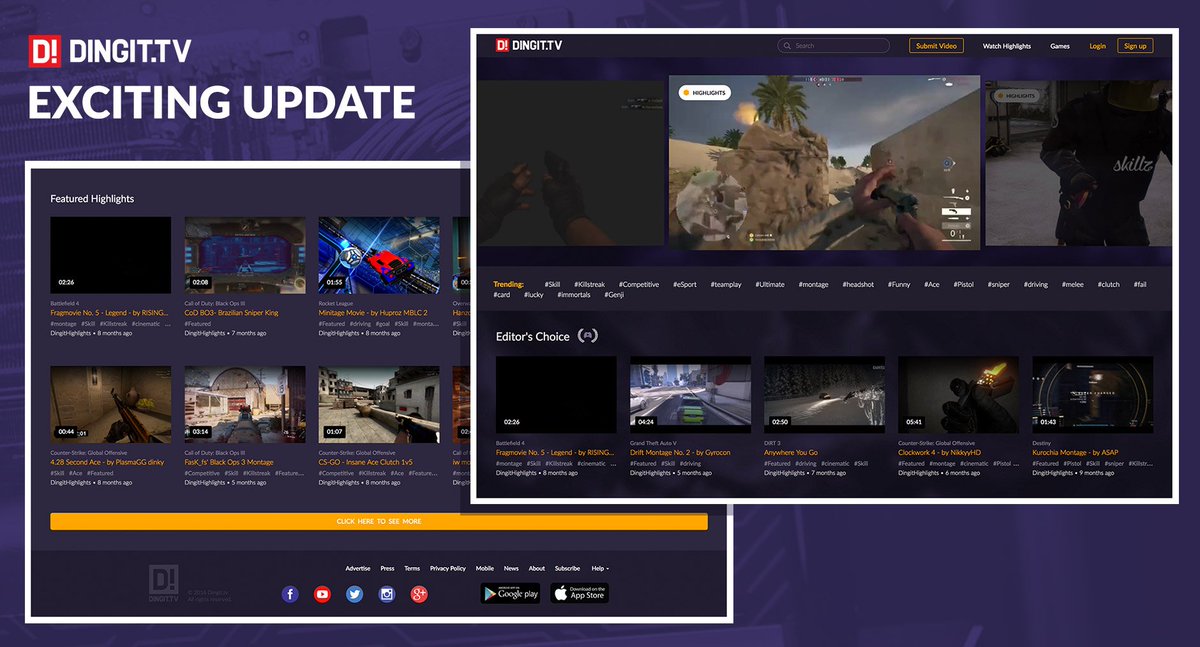Open the Clockwork 4 video thumbnail

point(958,395)
